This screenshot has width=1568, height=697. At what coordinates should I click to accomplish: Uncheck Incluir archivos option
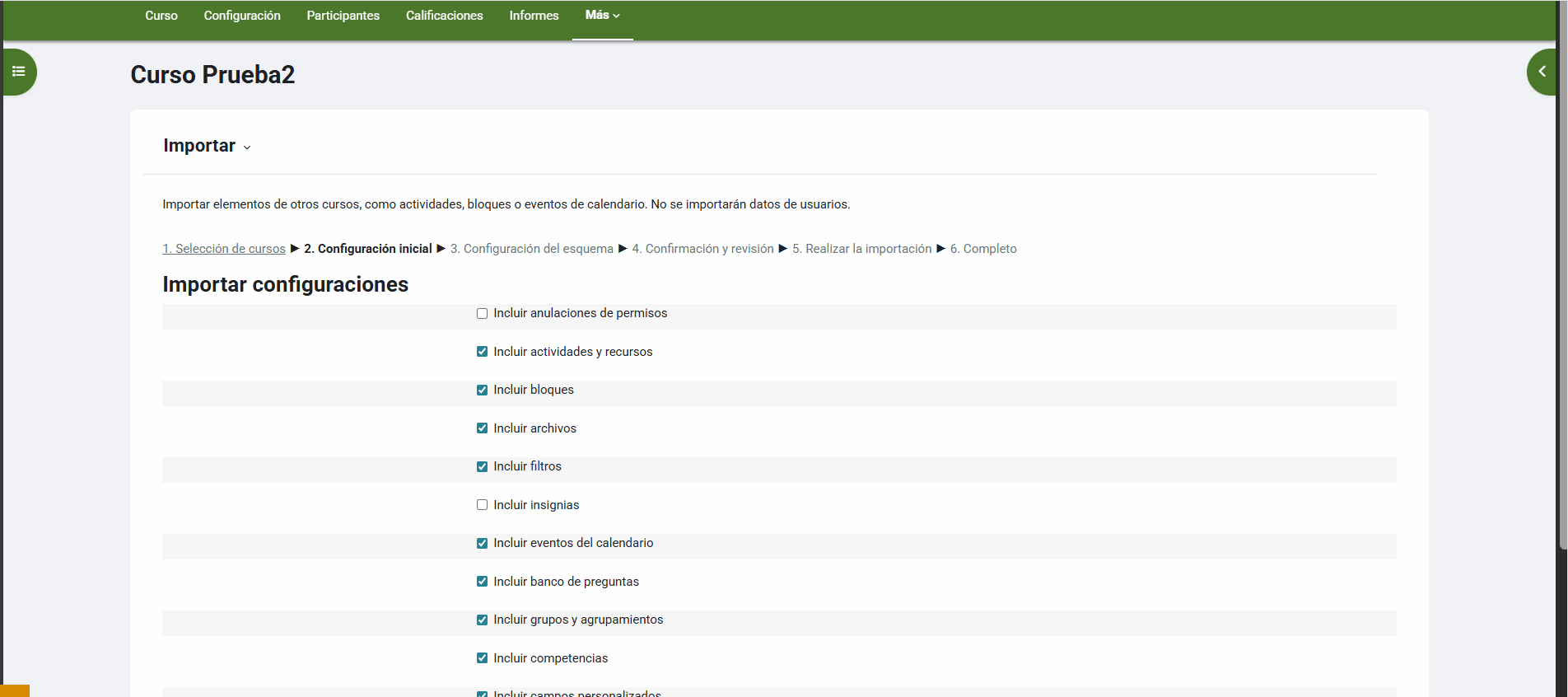(x=483, y=428)
